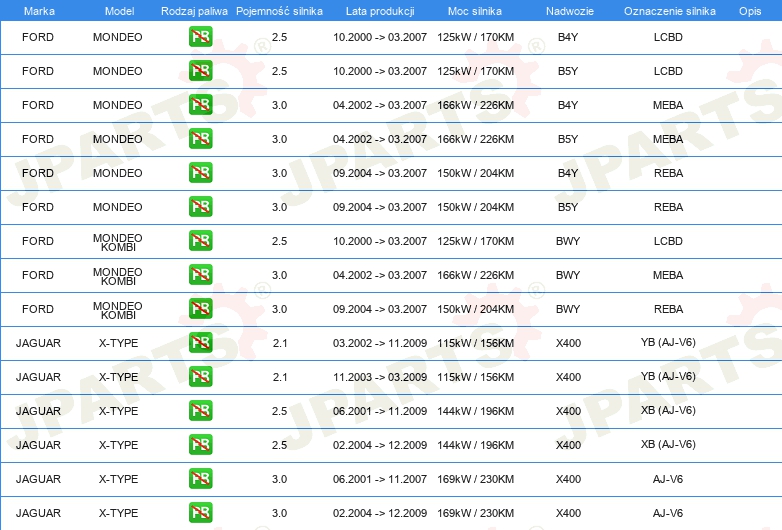782x530 pixels.
Task: Click 144kW / 196KM in 06.2001 row
Action: click(475, 411)
